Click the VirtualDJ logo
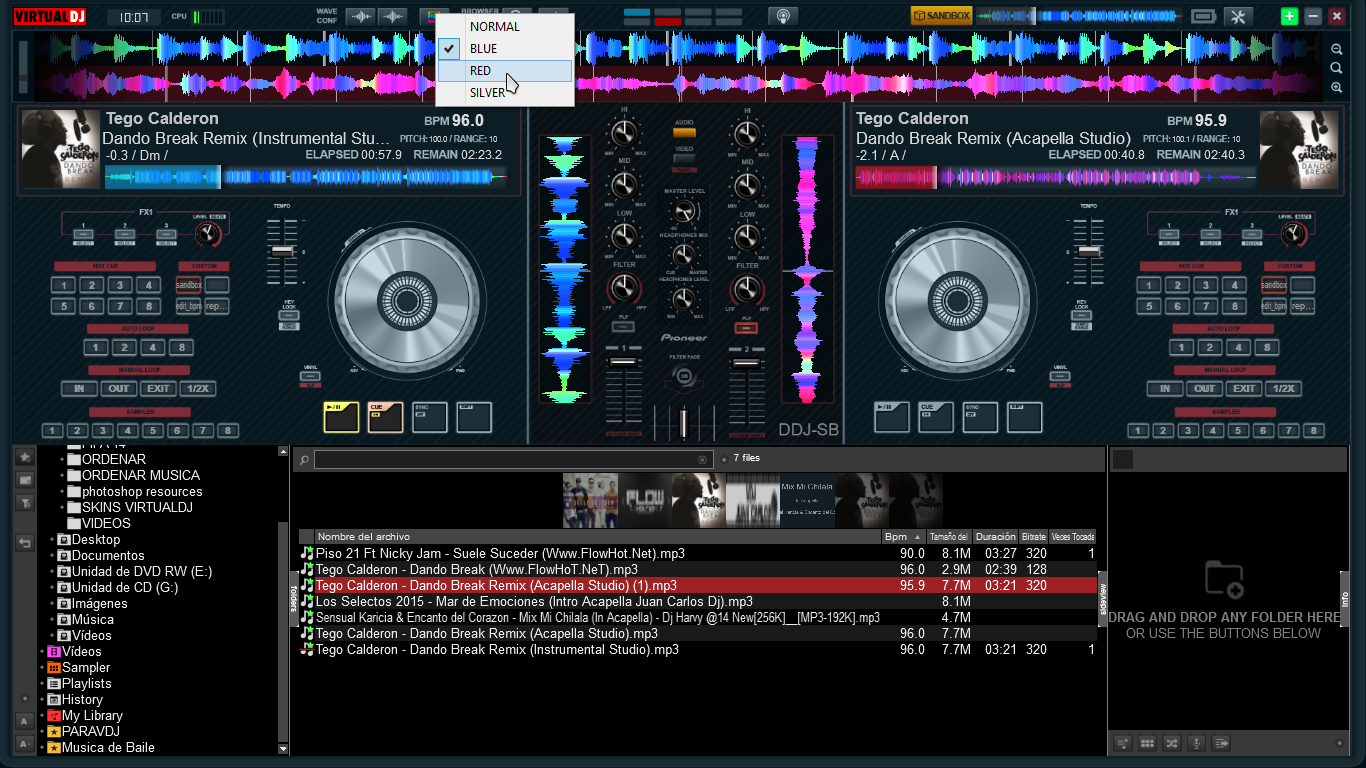 click(49, 16)
